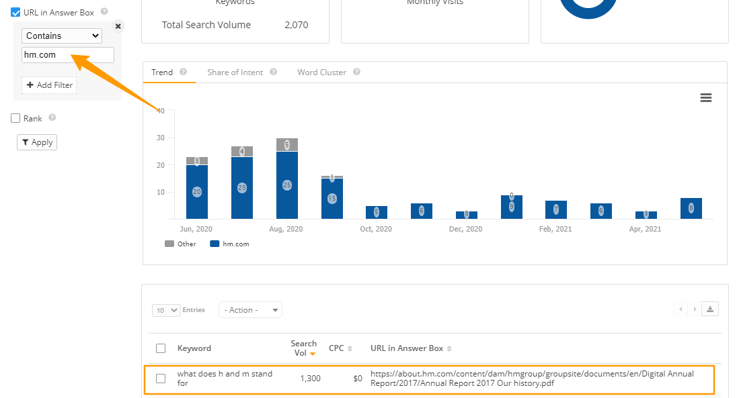
Task: Open help icon next to Rank
Action: 52,117
